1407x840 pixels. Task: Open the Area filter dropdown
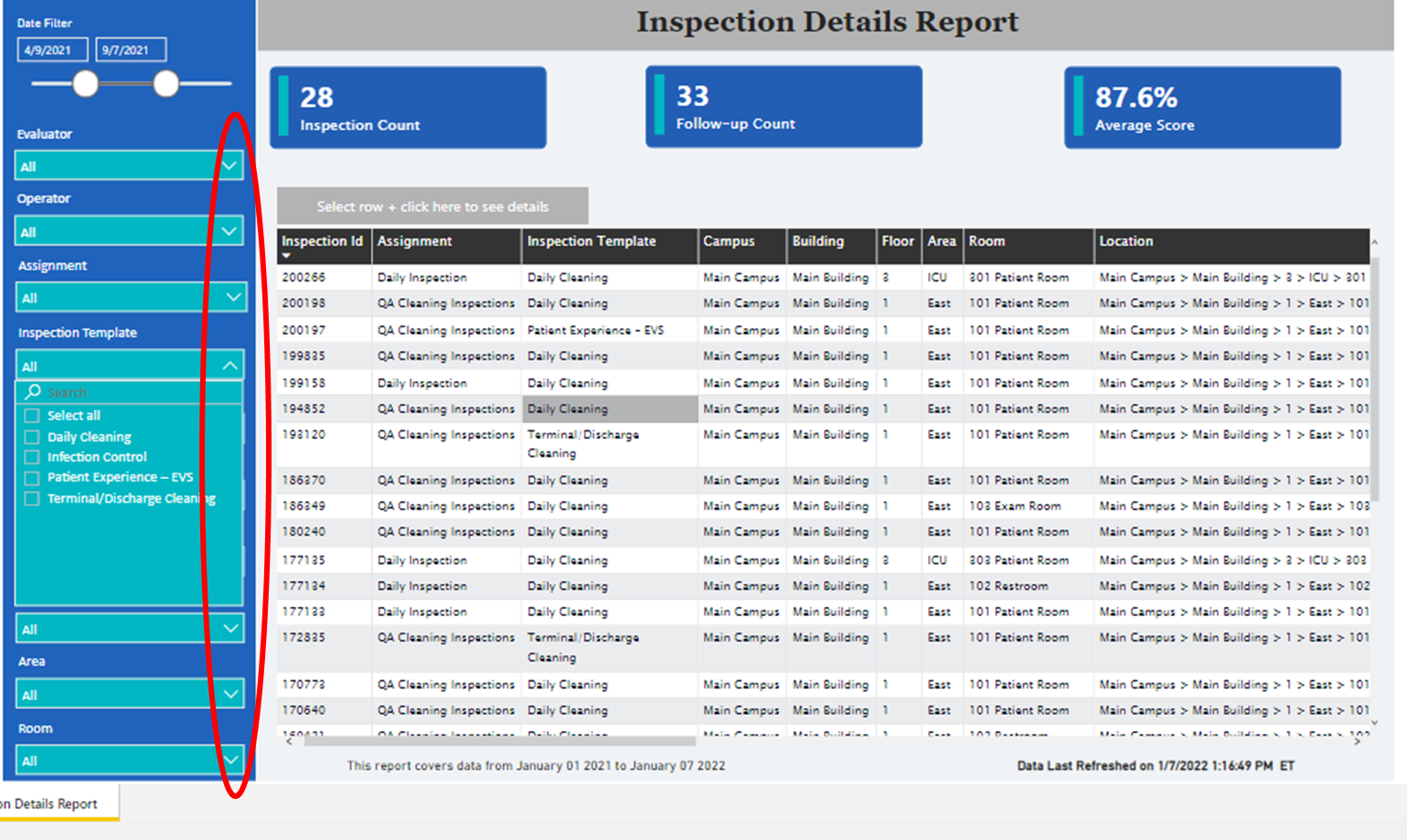(231, 693)
